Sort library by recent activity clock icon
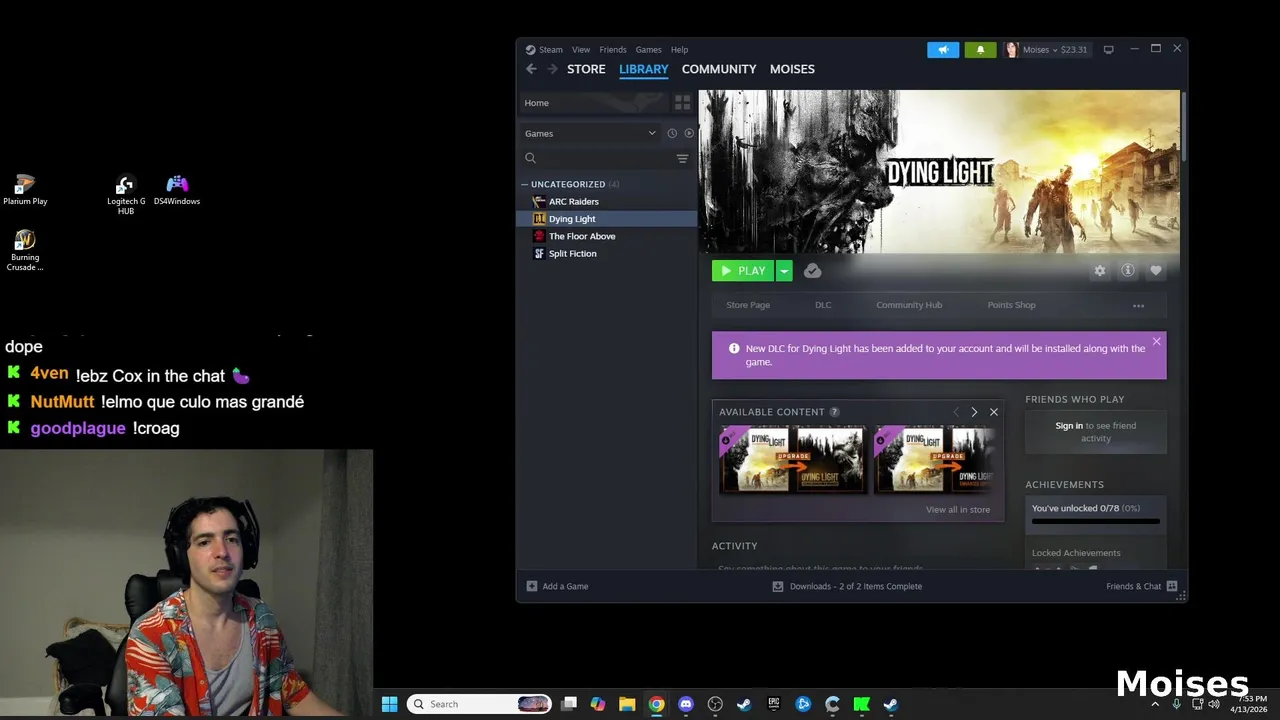Image resolution: width=1280 pixels, height=720 pixels. (672, 133)
